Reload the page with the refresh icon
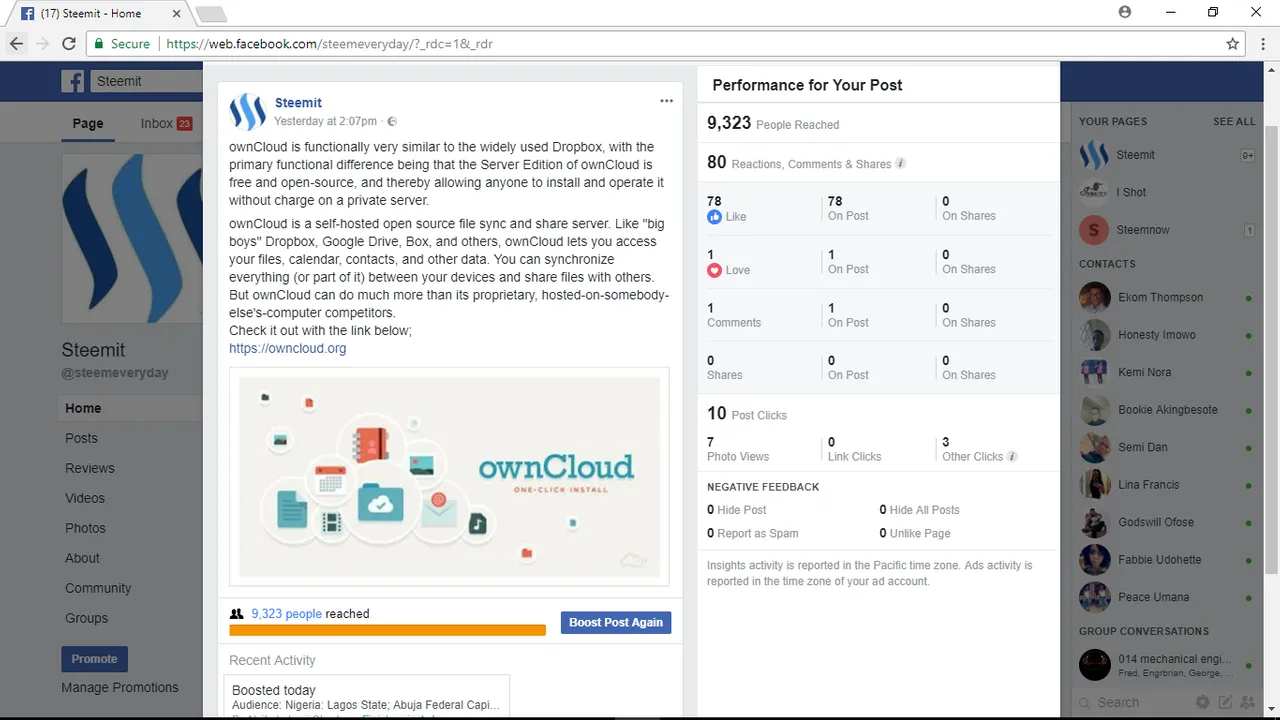The height and width of the screenshot is (720, 1280). 69,44
